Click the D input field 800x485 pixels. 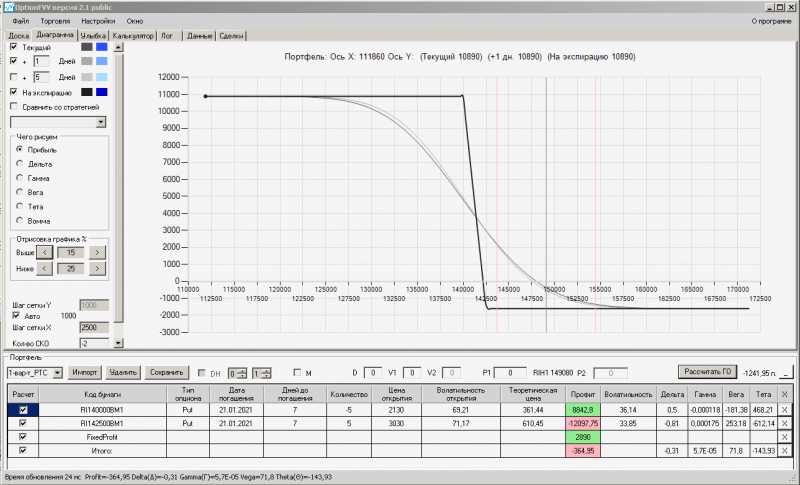[373, 373]
